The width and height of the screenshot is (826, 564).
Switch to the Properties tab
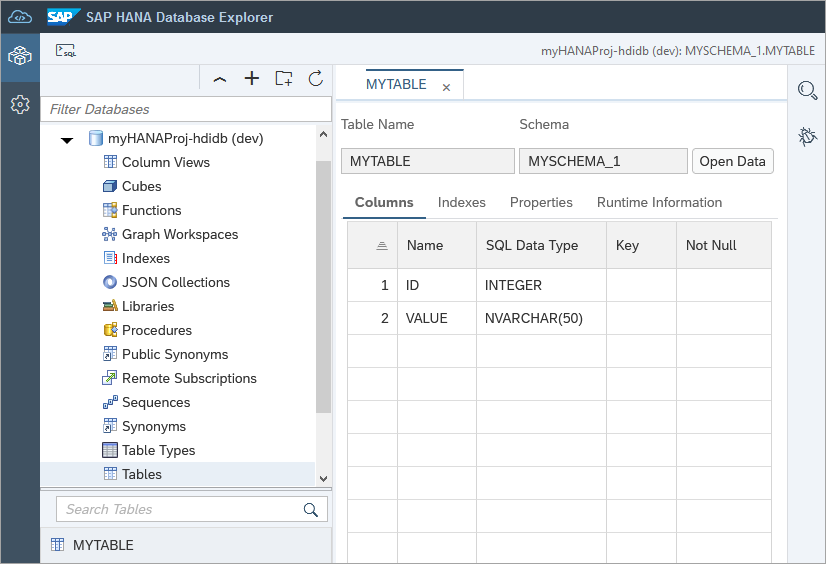click(541, 203)
